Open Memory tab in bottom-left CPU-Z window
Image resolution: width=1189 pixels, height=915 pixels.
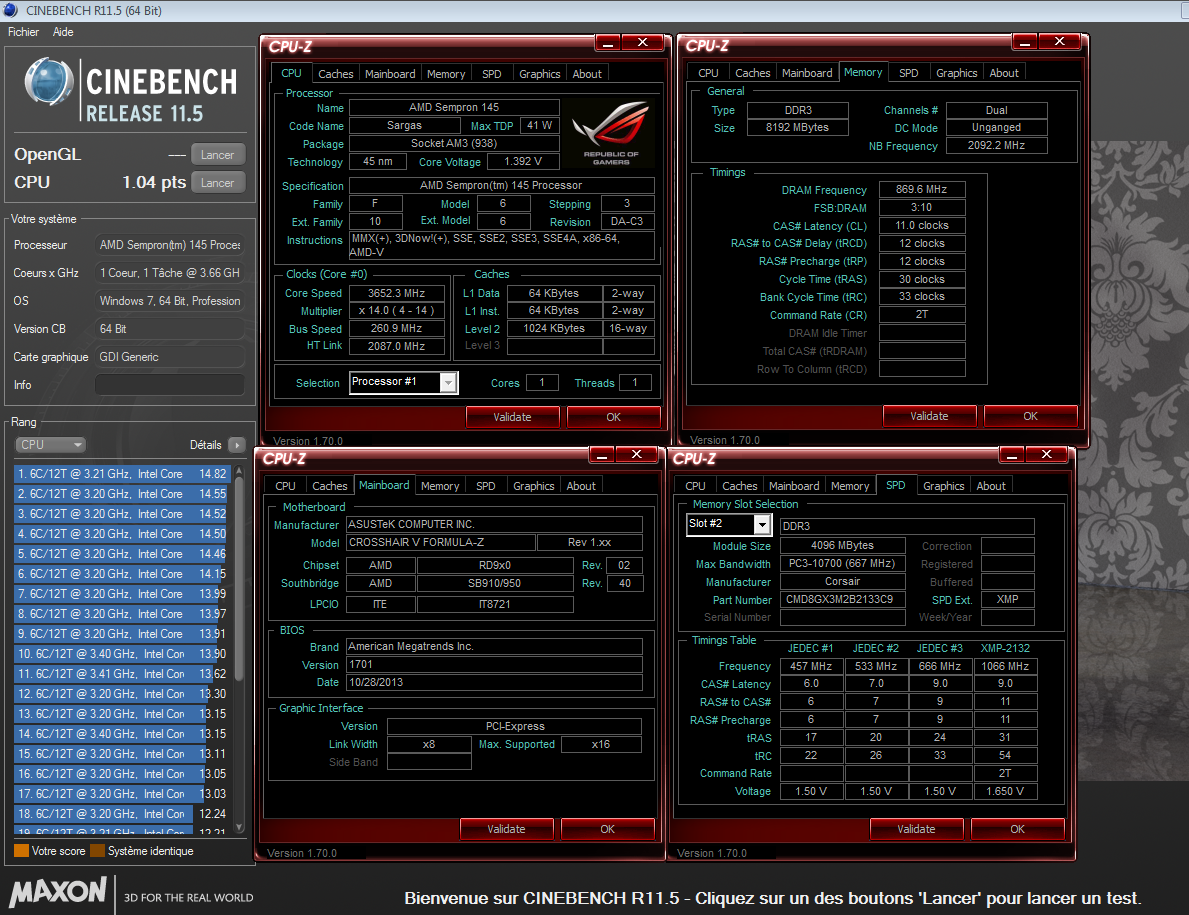click(x=440, y=486)
